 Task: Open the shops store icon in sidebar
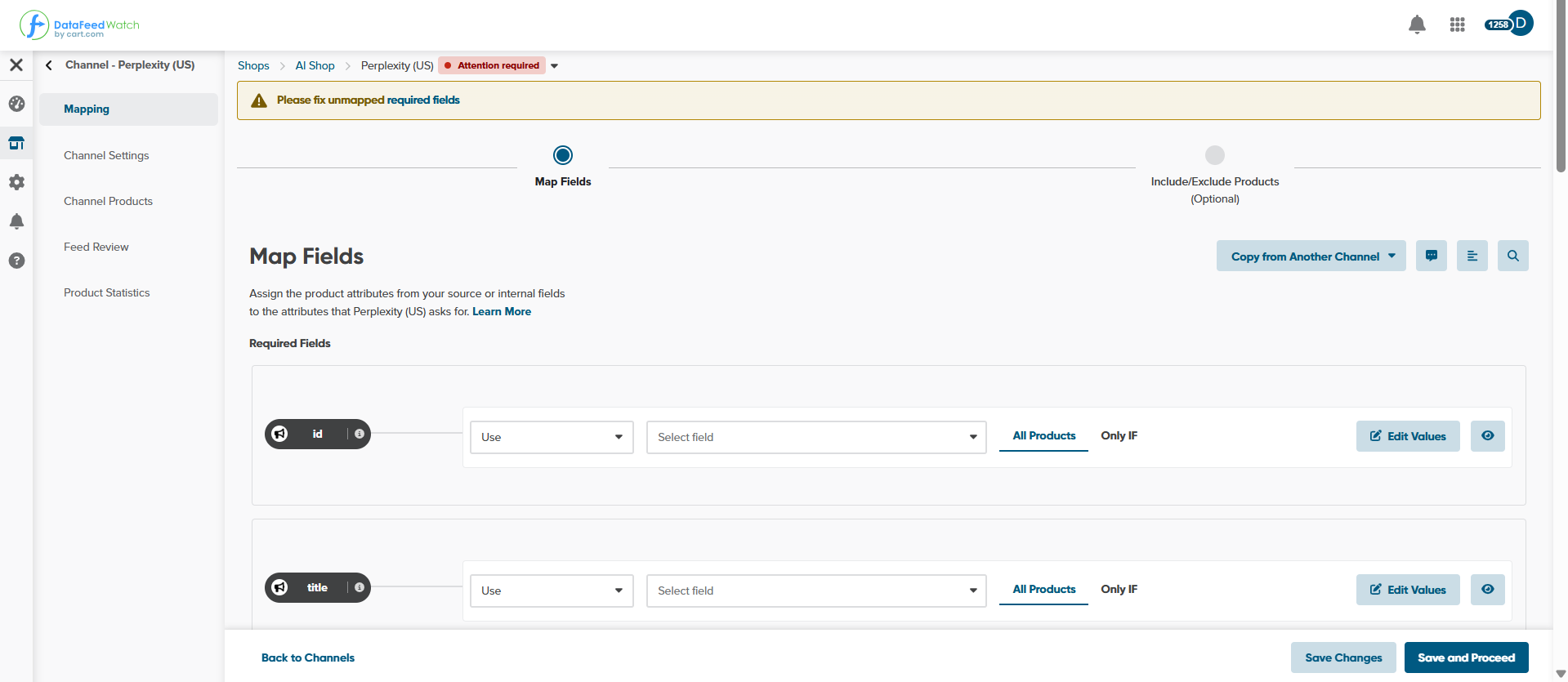pos(16,143)
